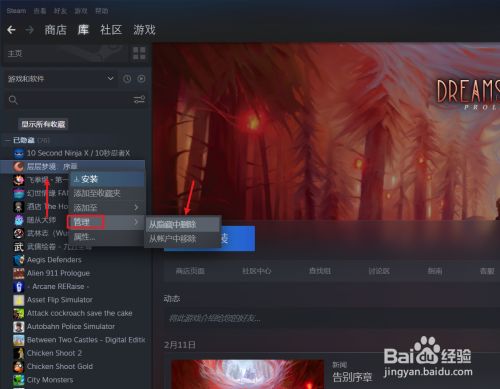Click the 武林志 game icon
500x389 pixels.
pos(19,233)
